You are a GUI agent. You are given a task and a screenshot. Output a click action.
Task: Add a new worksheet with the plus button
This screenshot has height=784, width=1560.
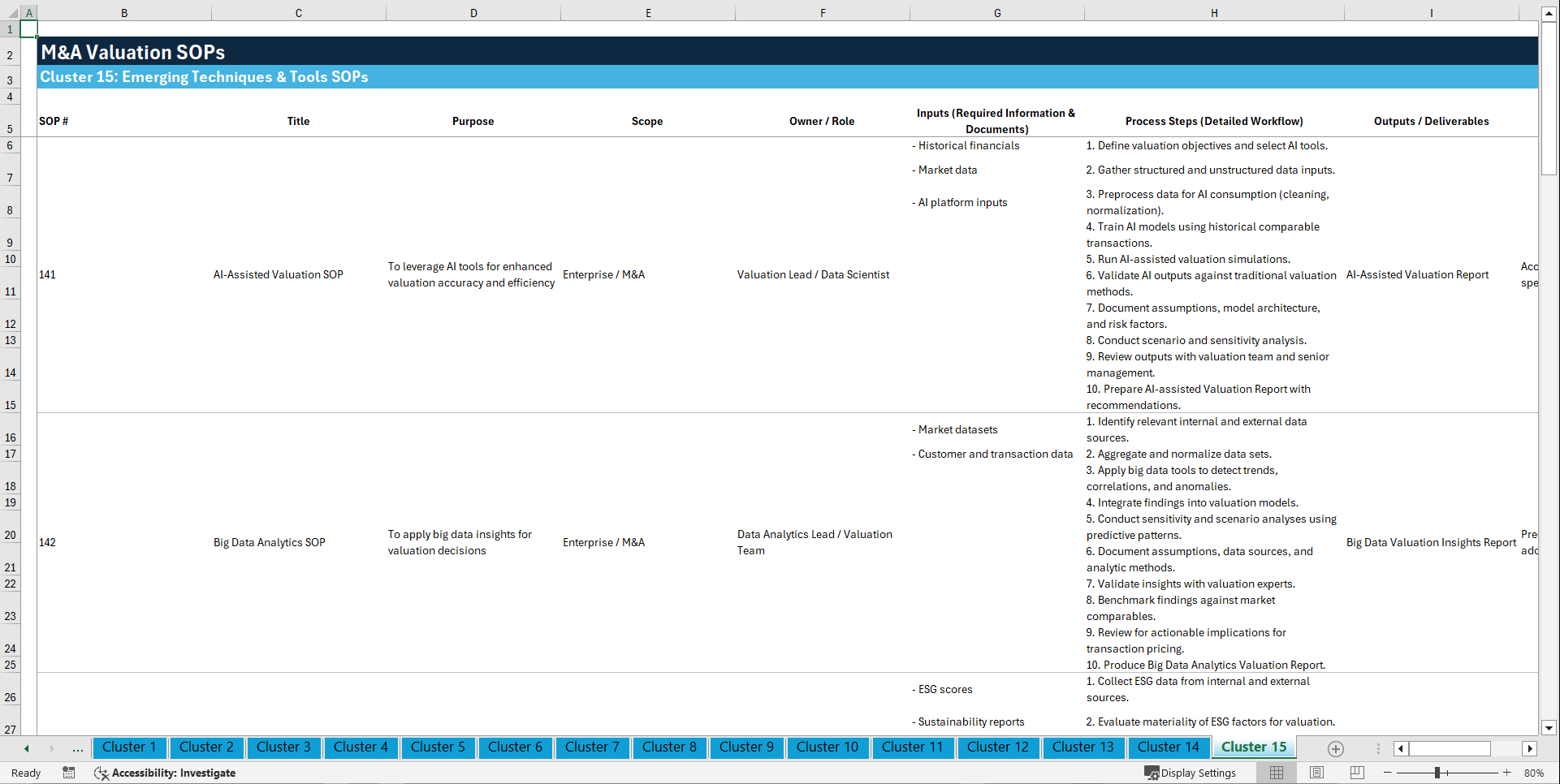(1334, 748)
